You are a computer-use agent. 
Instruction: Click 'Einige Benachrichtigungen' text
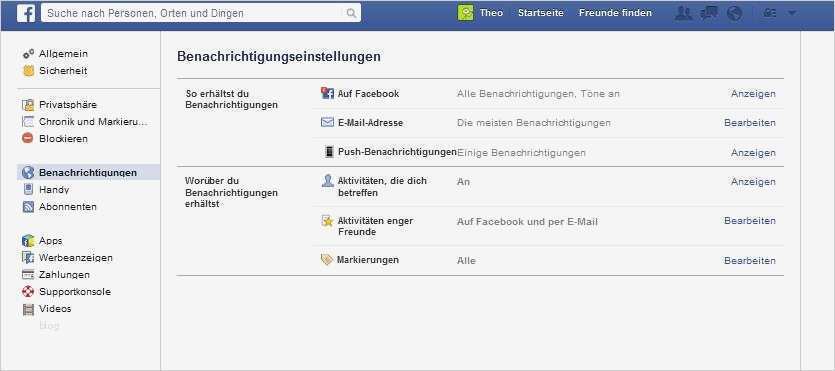522,153
